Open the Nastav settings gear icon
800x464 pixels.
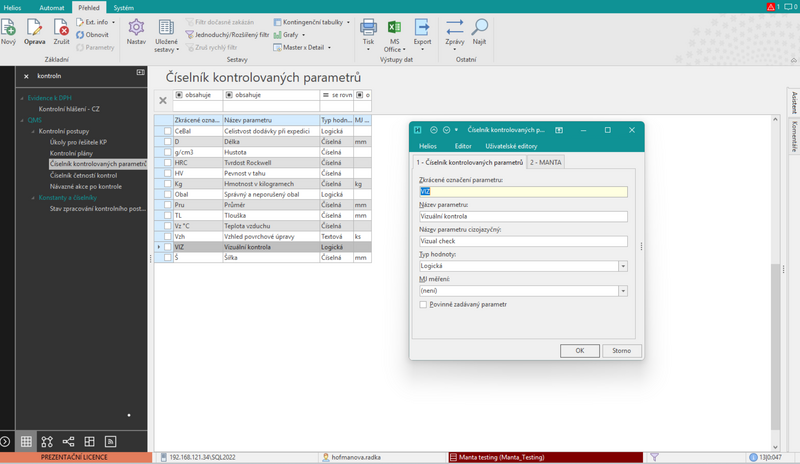[x=136, y=27]
